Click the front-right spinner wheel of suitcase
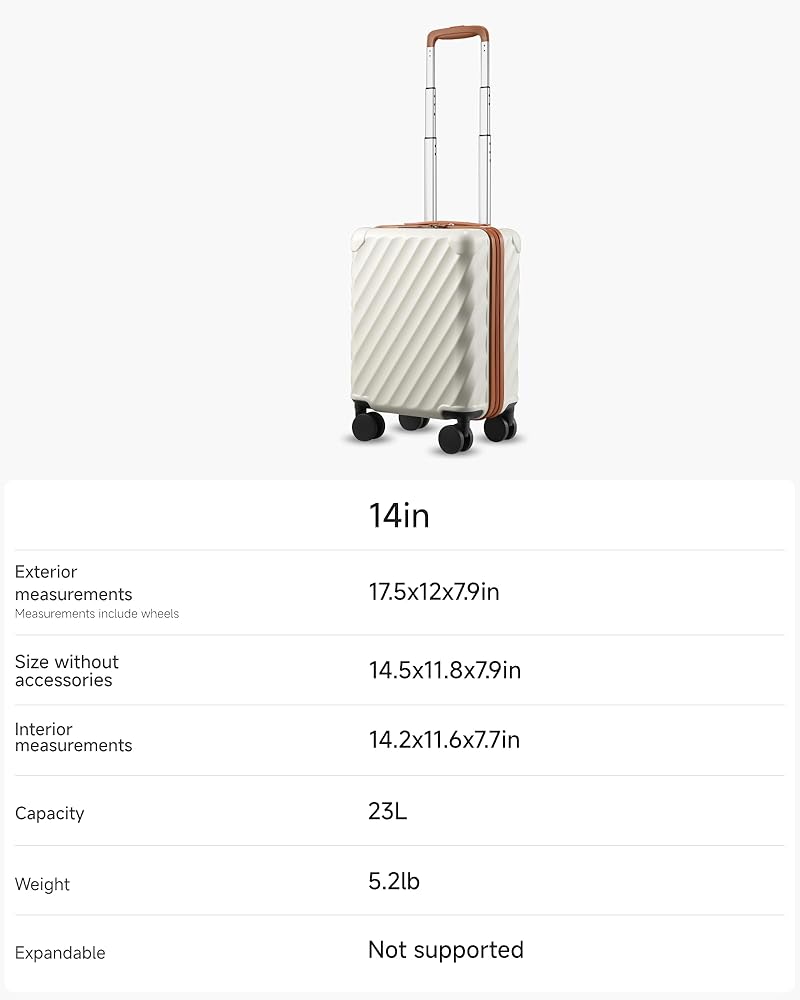The height and width of the screenshot is (1000, 800). point(456,438)
